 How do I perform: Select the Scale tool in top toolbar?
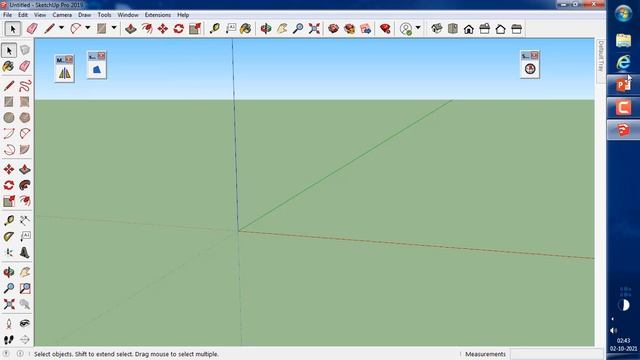(195, 29)
